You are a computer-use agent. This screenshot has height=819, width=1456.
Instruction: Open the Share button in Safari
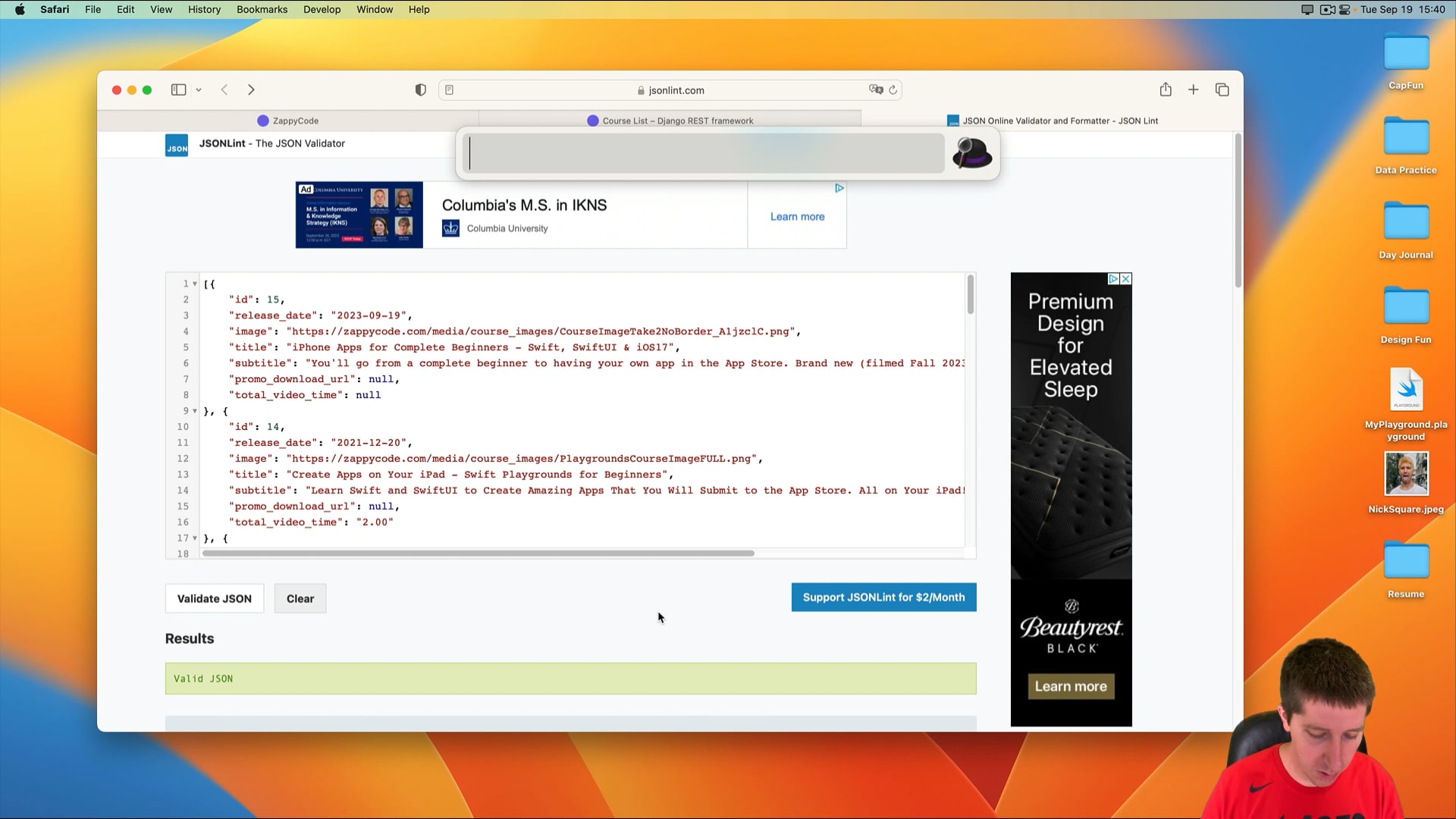click(x=1166, y=89)
